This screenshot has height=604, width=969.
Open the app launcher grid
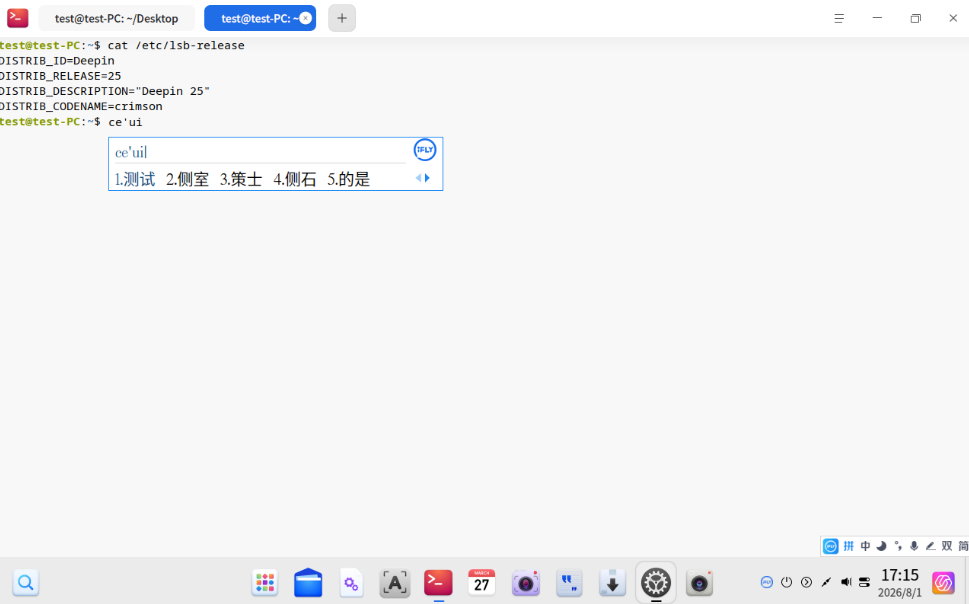(265, 582)
